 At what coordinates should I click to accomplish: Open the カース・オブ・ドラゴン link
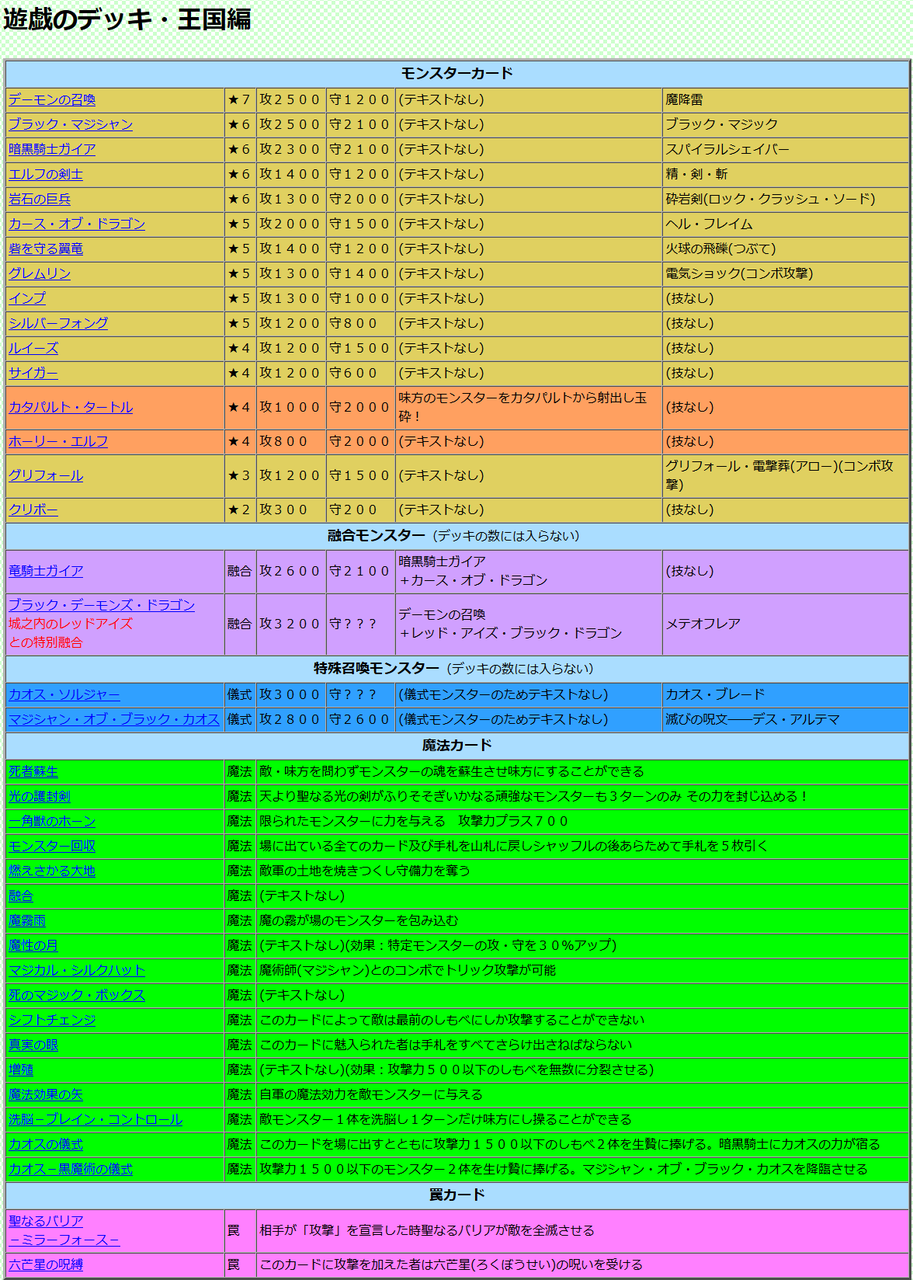[77, 224]
